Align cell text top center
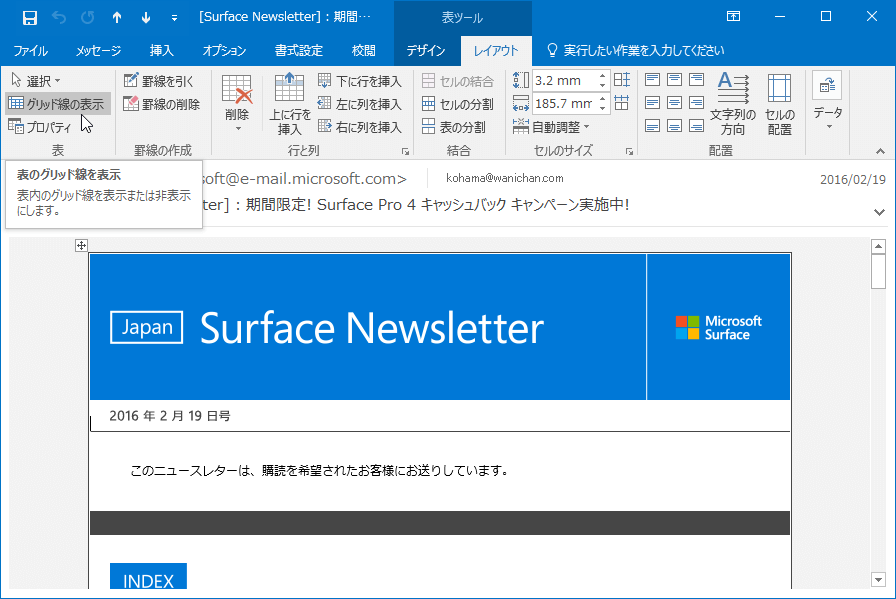The image size is (896, 599). click(x=674, y=79)
